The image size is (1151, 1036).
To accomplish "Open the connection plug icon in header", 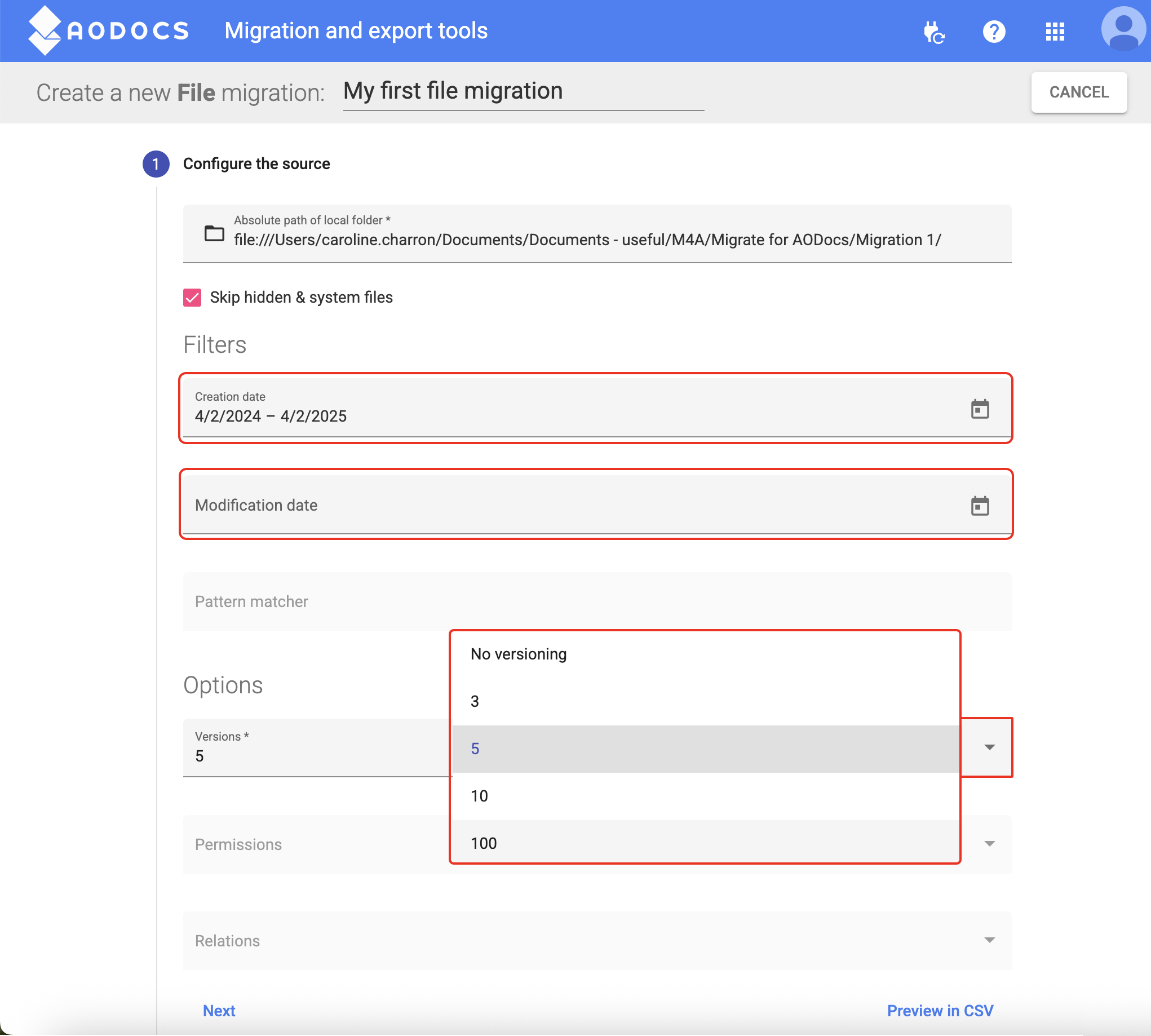I will (x=933, y=32).
